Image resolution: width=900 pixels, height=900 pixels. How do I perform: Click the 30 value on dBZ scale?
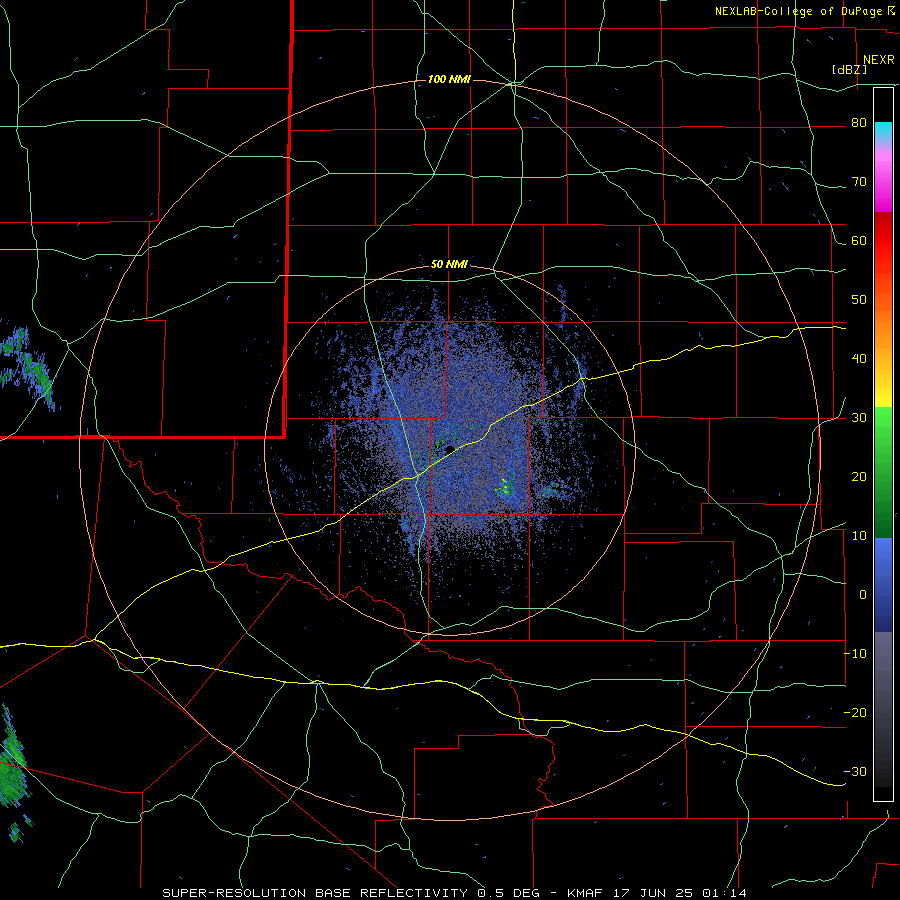click(859, 417)
